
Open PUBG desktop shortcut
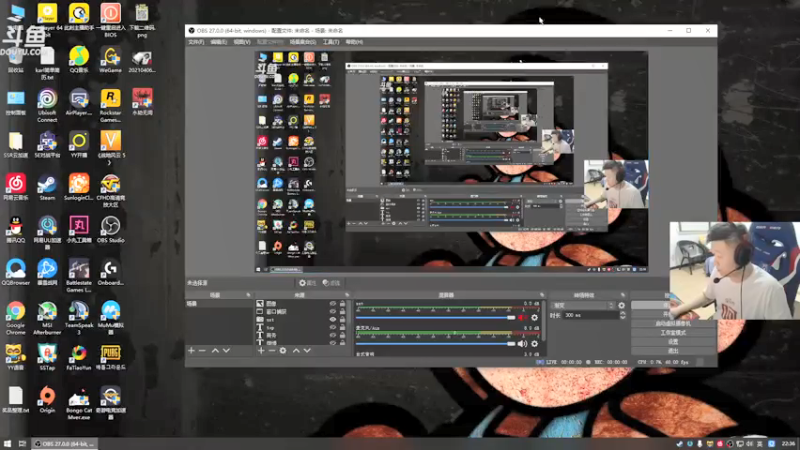tap(110, 357)
